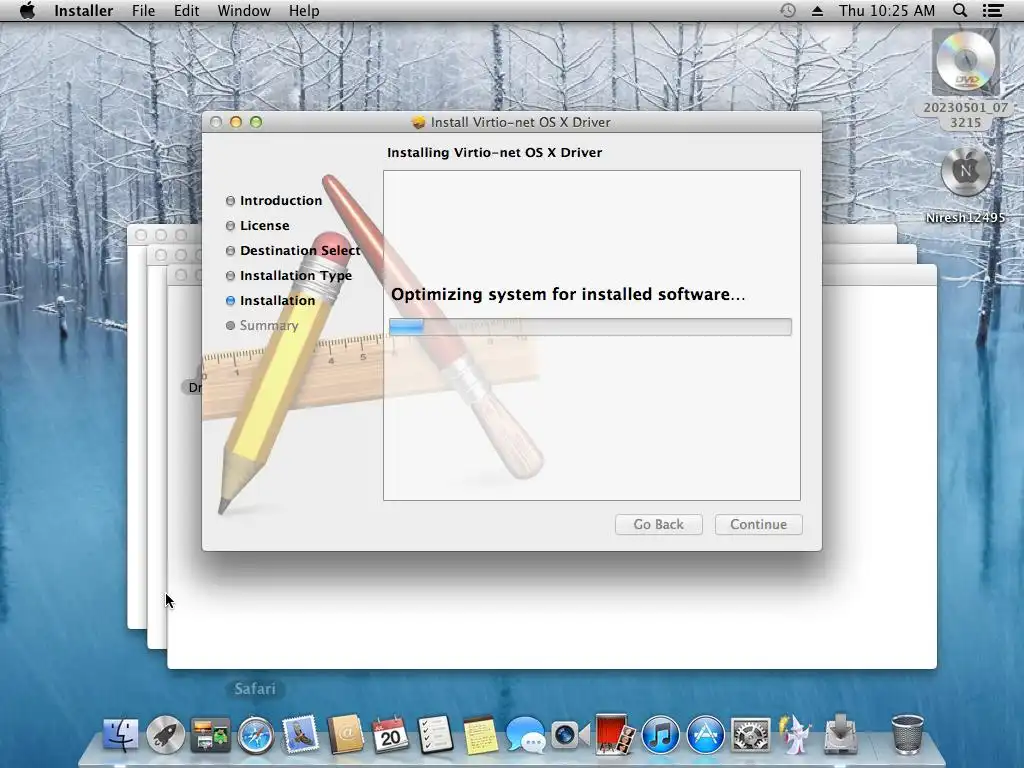Click the installation progress bar
This screenshot has height=768, width=1024.
coord(590,327)
